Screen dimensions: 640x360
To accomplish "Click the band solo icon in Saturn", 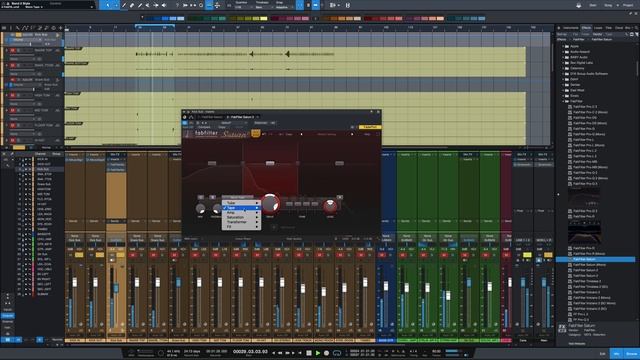I will pyautogui.click(x=212, y=197).
